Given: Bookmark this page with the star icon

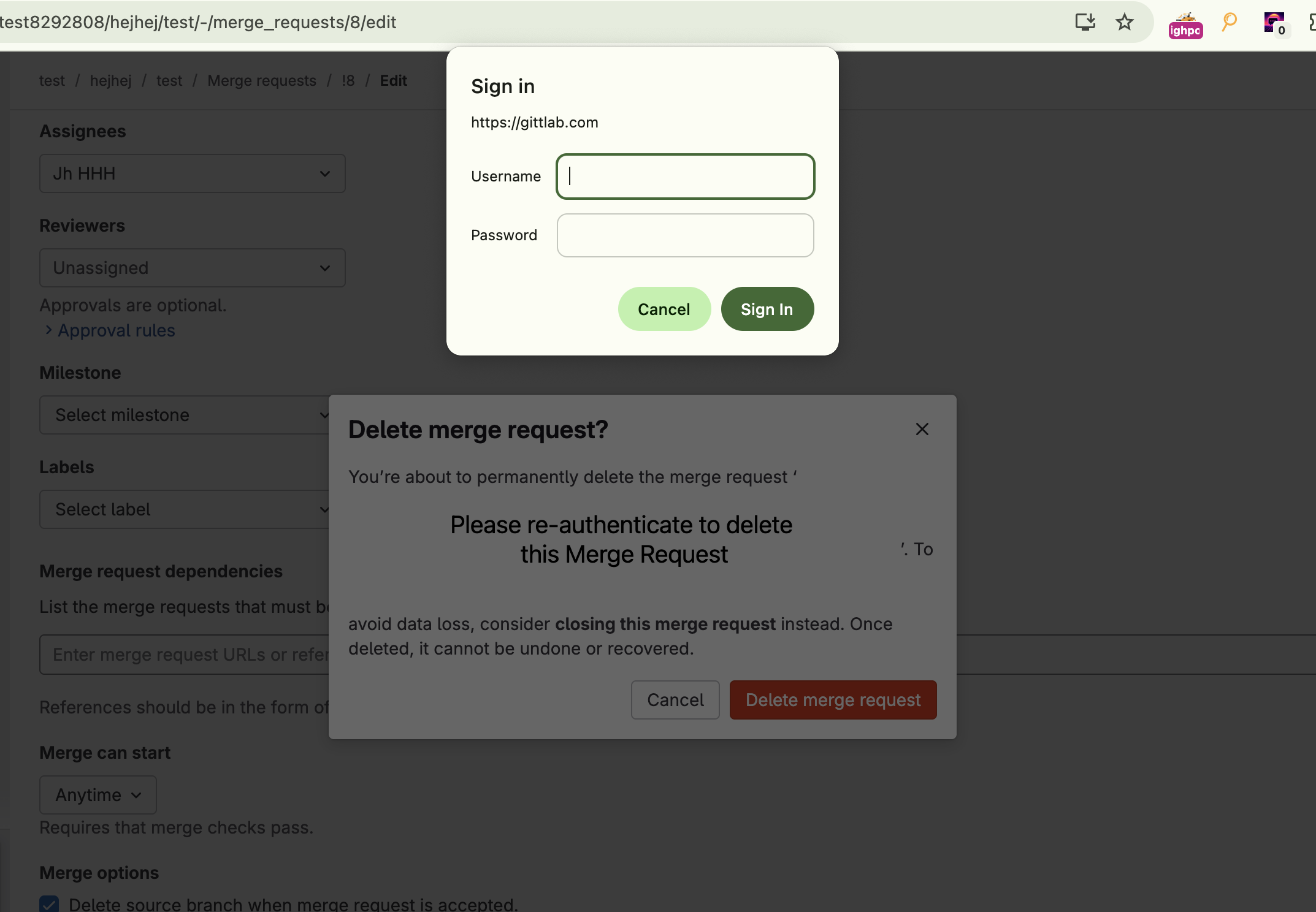Looking at the screenshot, I should click(x=1124, y=23).
